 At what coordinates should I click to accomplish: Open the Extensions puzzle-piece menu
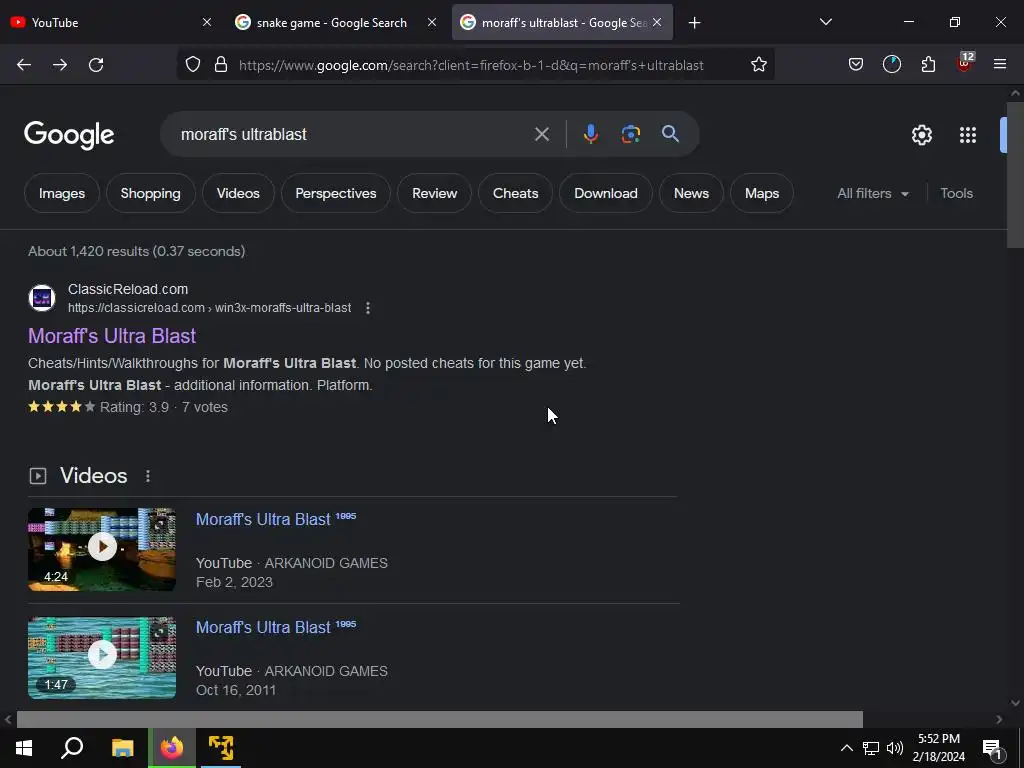(928, 65)
